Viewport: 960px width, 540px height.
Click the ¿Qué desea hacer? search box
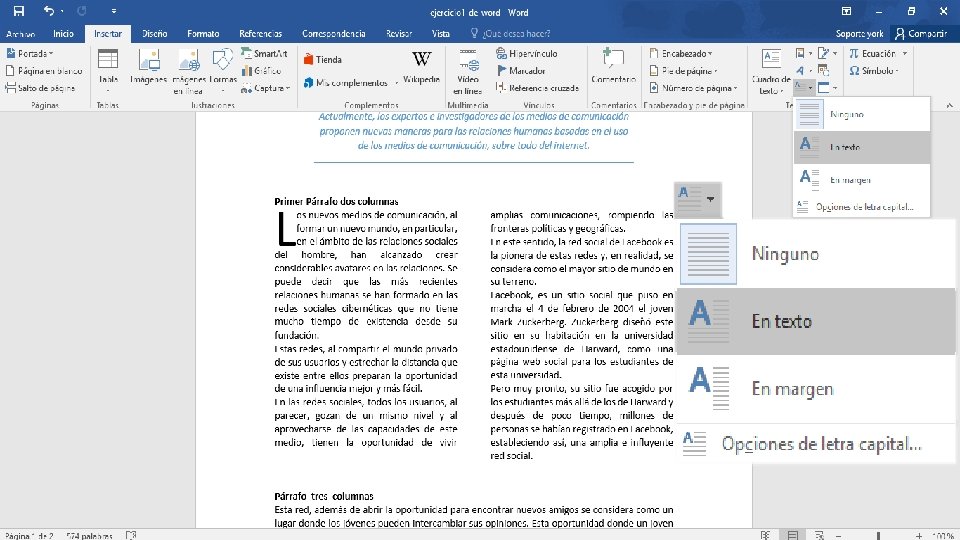[510, 34]
